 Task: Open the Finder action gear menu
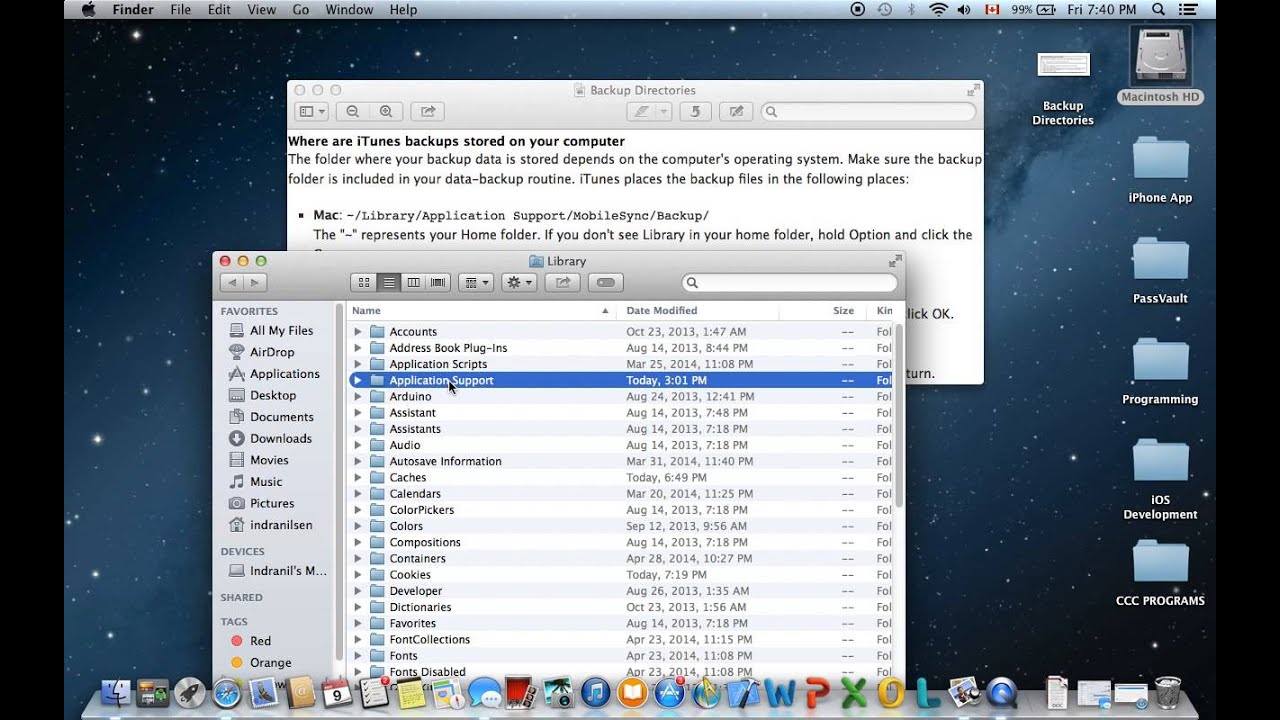(519, 283)
